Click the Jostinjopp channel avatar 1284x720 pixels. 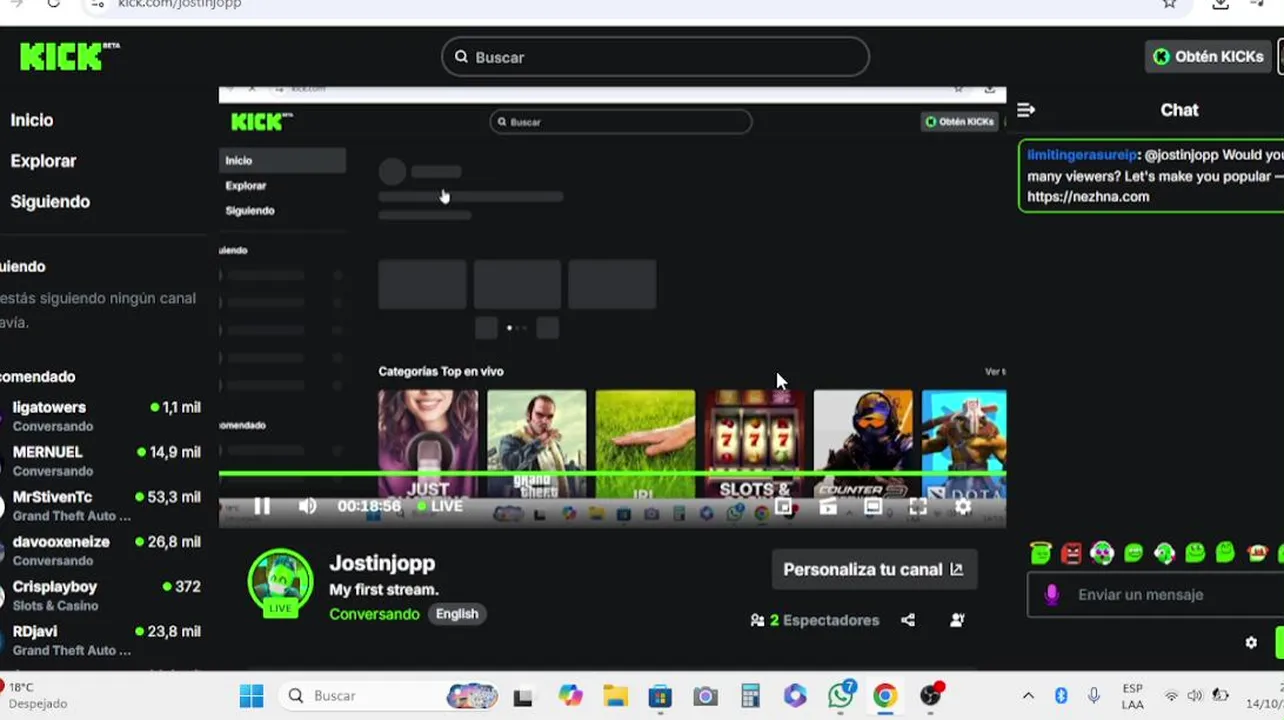(x=280, y=581)
